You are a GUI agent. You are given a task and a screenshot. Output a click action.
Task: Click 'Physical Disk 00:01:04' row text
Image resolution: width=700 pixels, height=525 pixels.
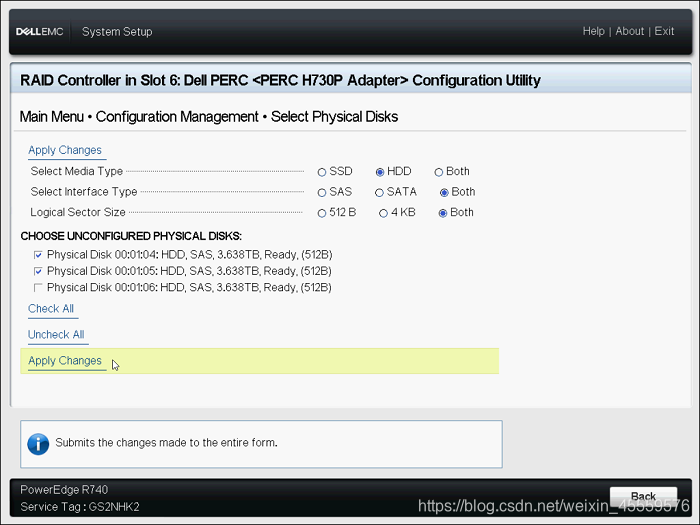[190, 254]
